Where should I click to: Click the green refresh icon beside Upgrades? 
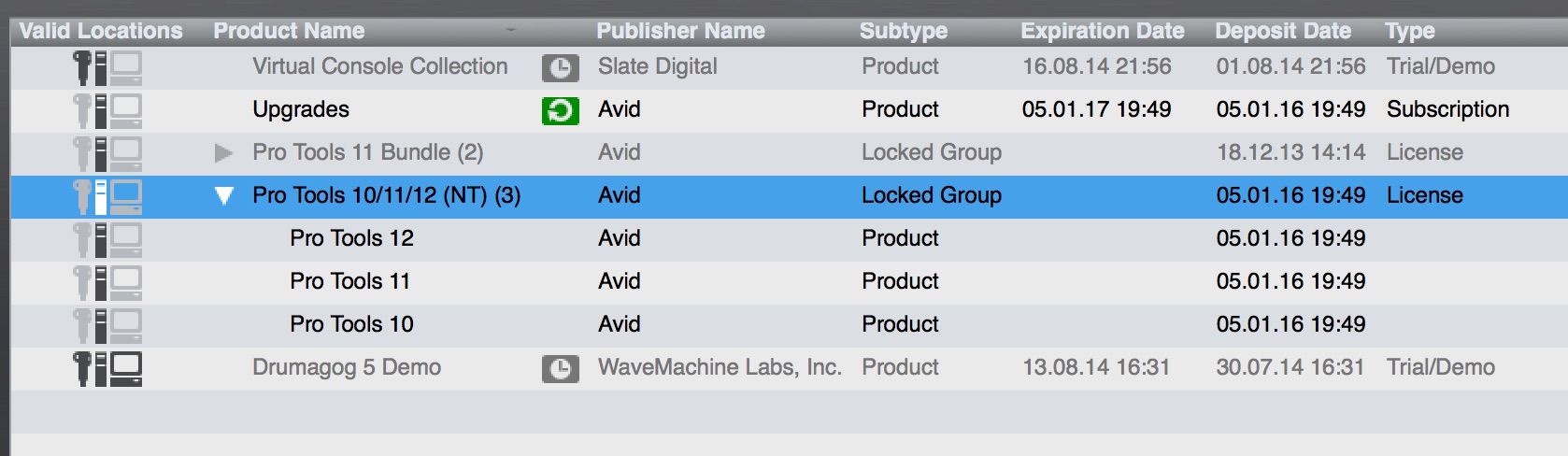[560, 110]
